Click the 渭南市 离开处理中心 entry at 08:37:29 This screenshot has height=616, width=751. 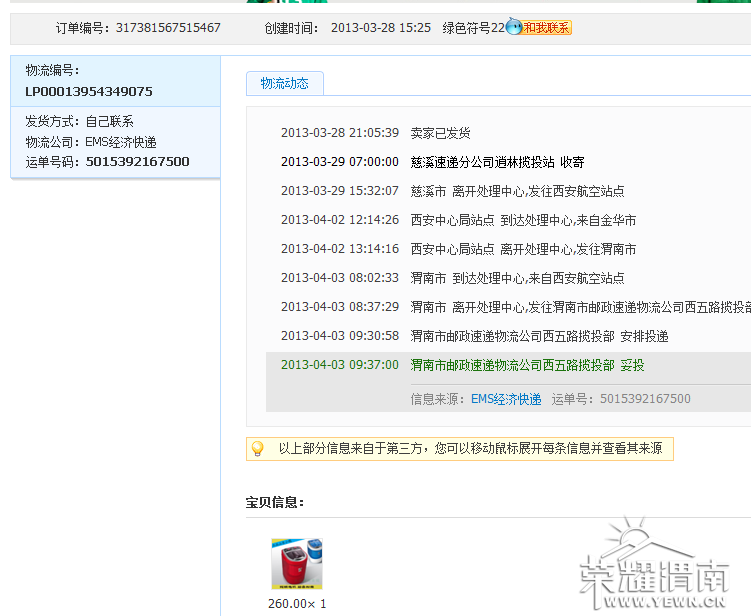click(580, 307)
